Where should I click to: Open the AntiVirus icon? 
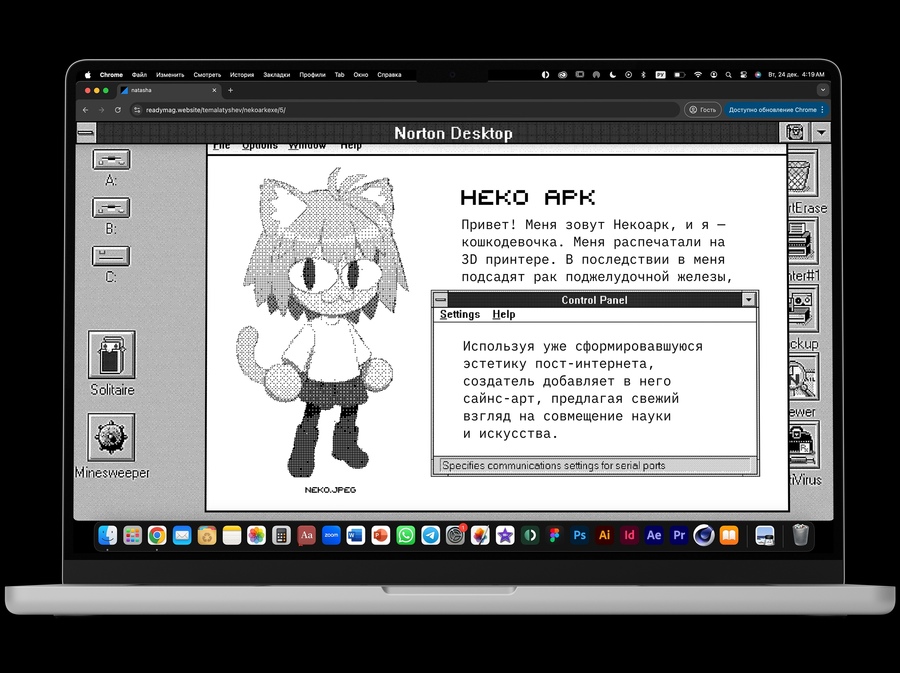coord(802,445)
